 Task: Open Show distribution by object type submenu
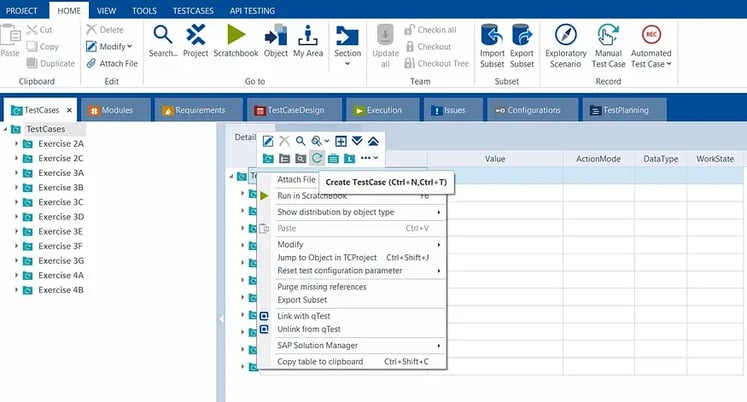353,212
